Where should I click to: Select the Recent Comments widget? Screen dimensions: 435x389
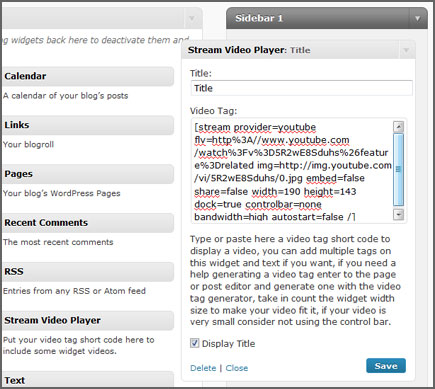tap(88, 223)
